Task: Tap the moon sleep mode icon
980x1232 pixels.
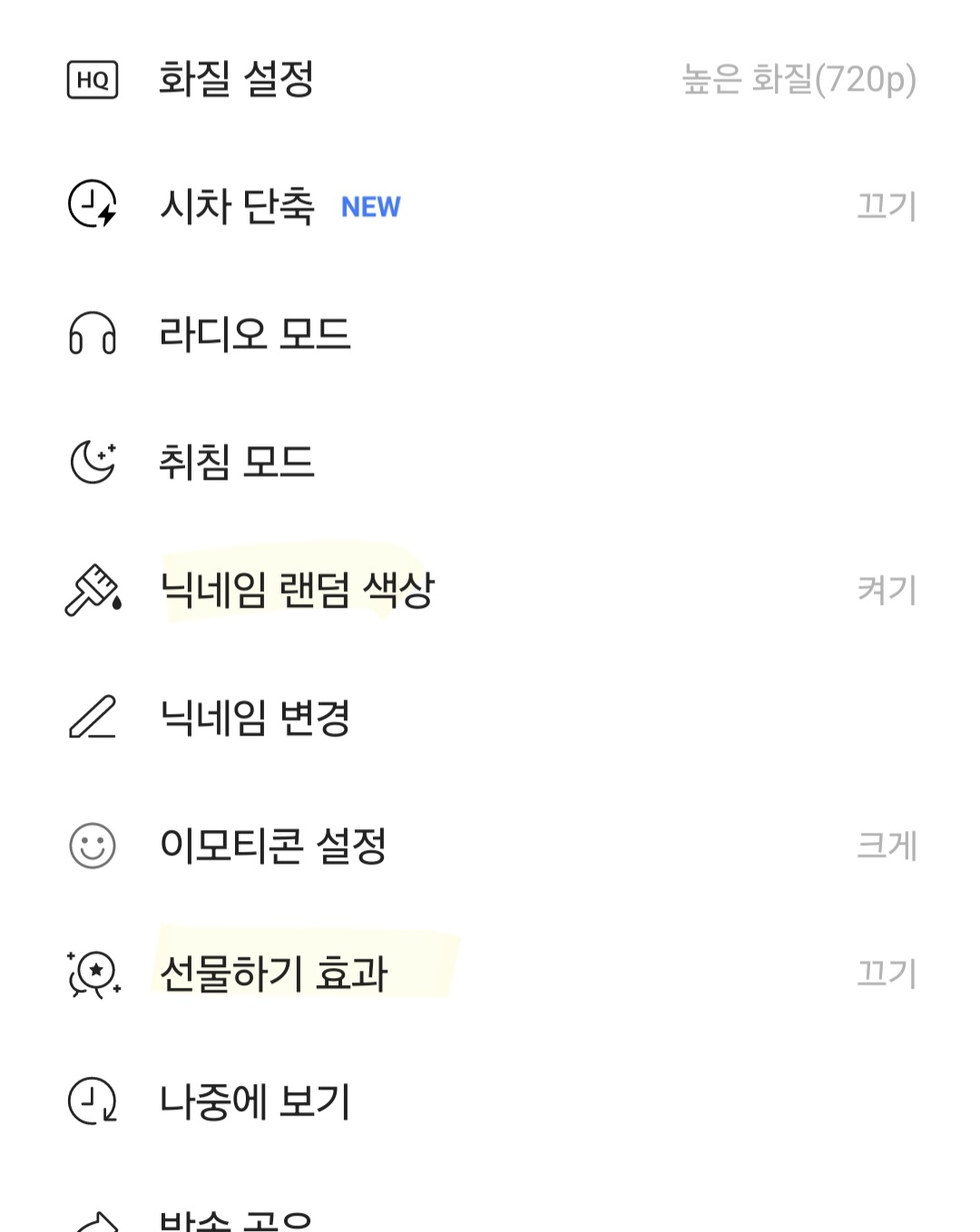Action: pos(93,461)
